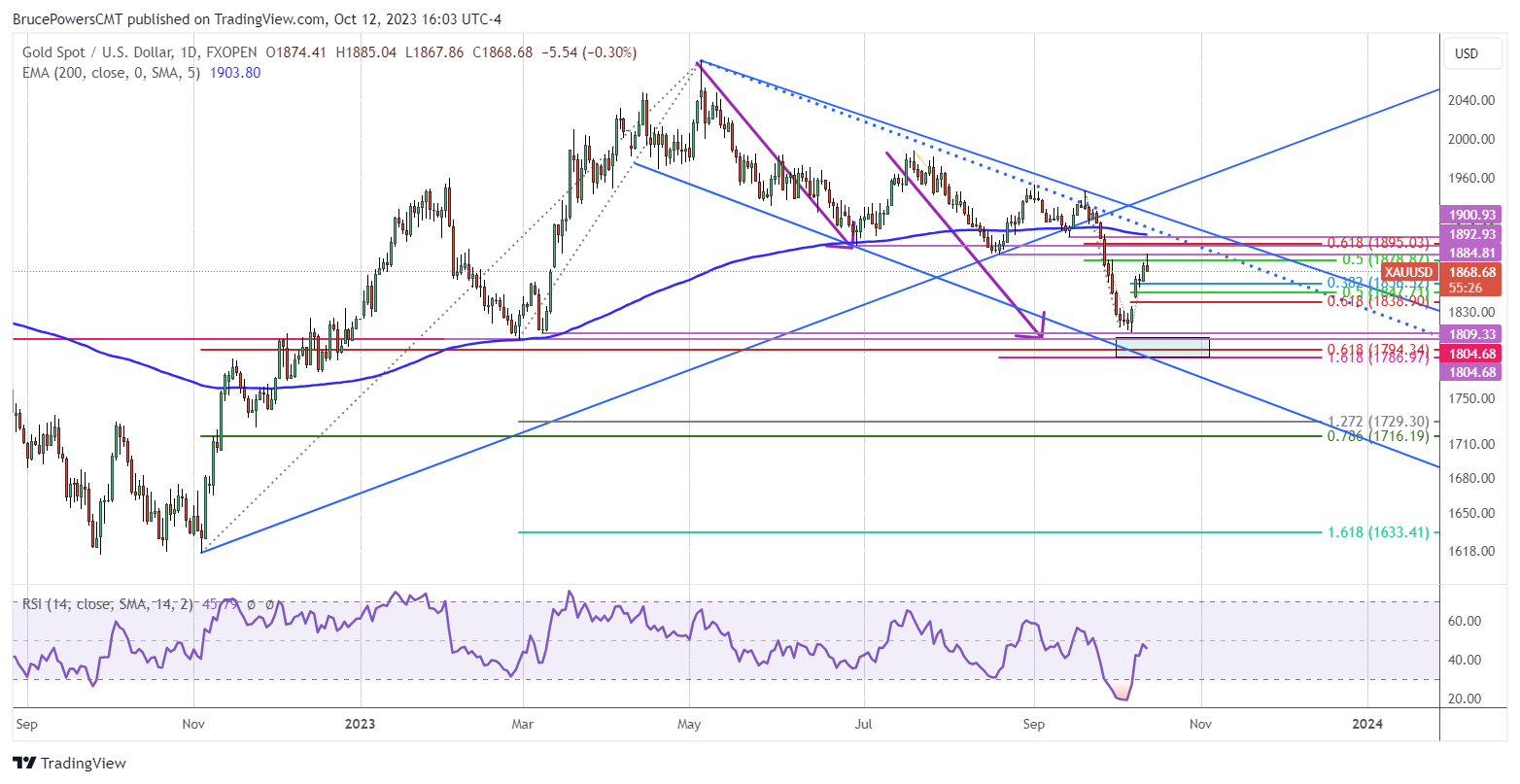
Task: Click the May time axis label
Action: click(689, 724)
